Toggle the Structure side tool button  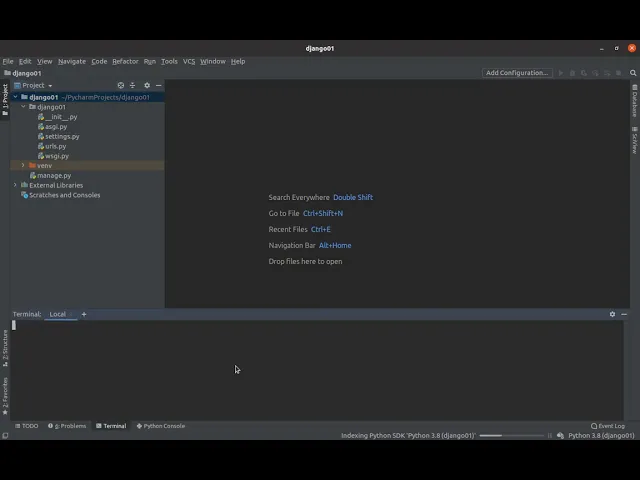click(x=5, y=348)
